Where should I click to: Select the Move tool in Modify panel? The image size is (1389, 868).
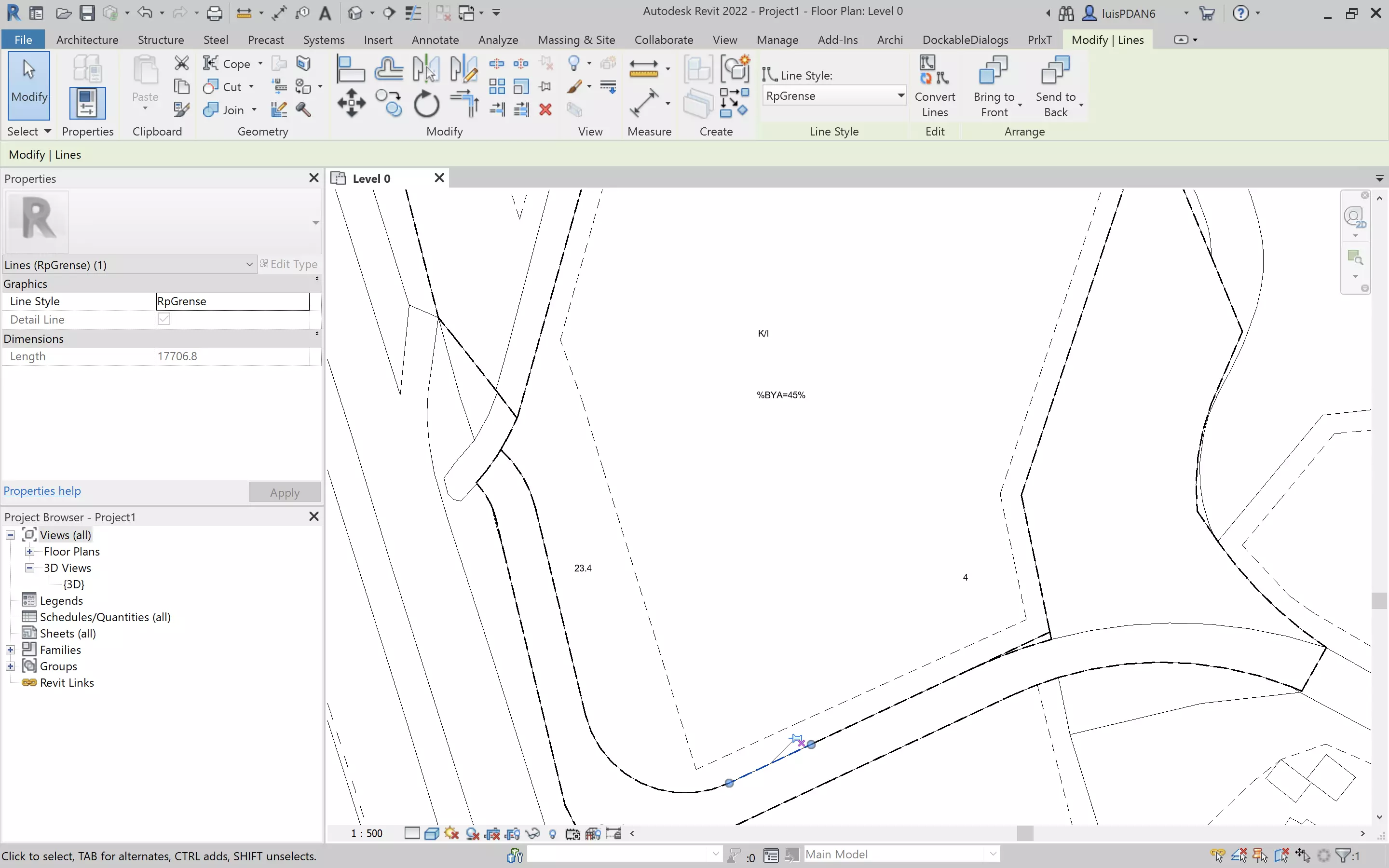coord(351,104)
